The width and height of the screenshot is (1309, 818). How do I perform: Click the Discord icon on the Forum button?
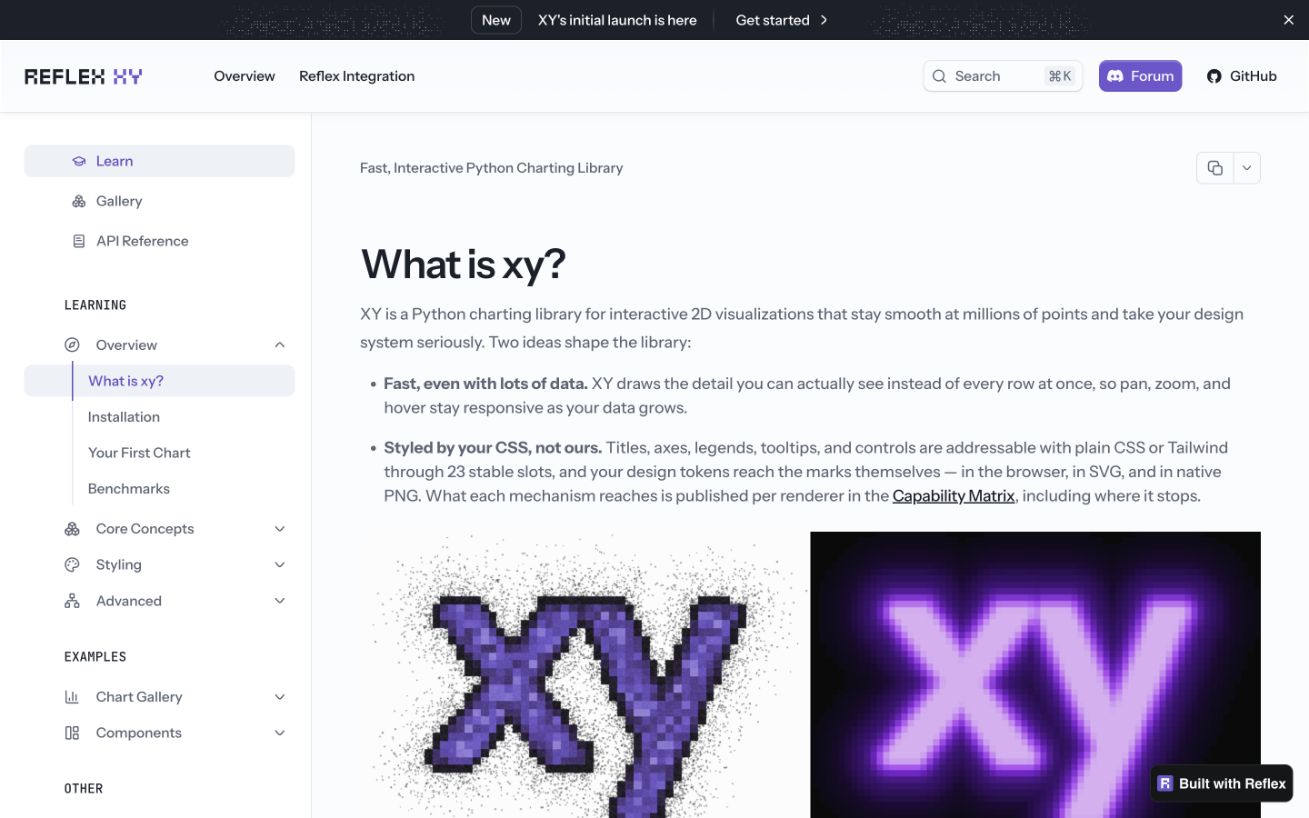click(x=1115, y=76)
